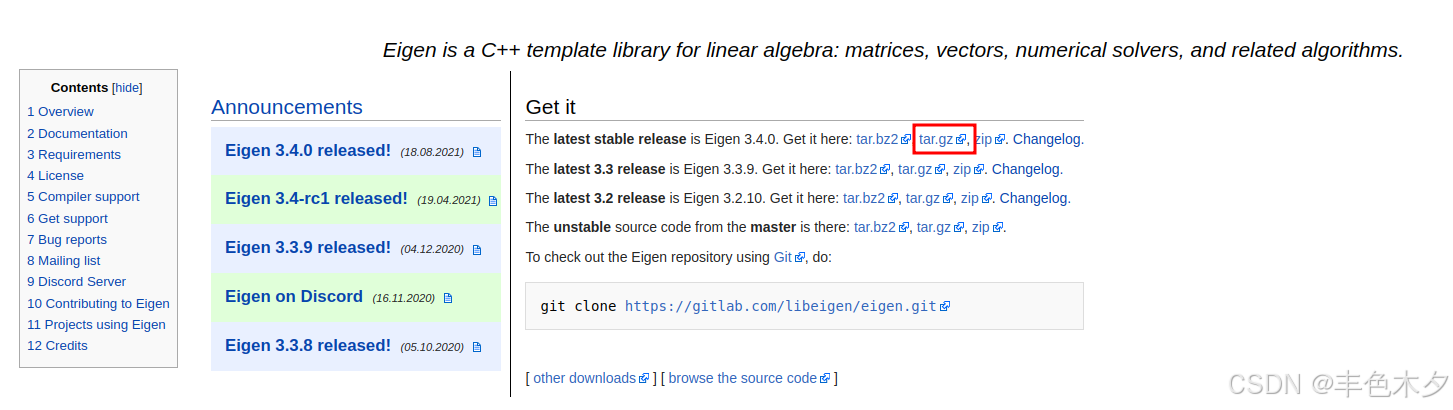Image resolution: width=1453 pixels, height=410 pixels.
Task: Click external-link icon after other downloads
Action: 644,379
